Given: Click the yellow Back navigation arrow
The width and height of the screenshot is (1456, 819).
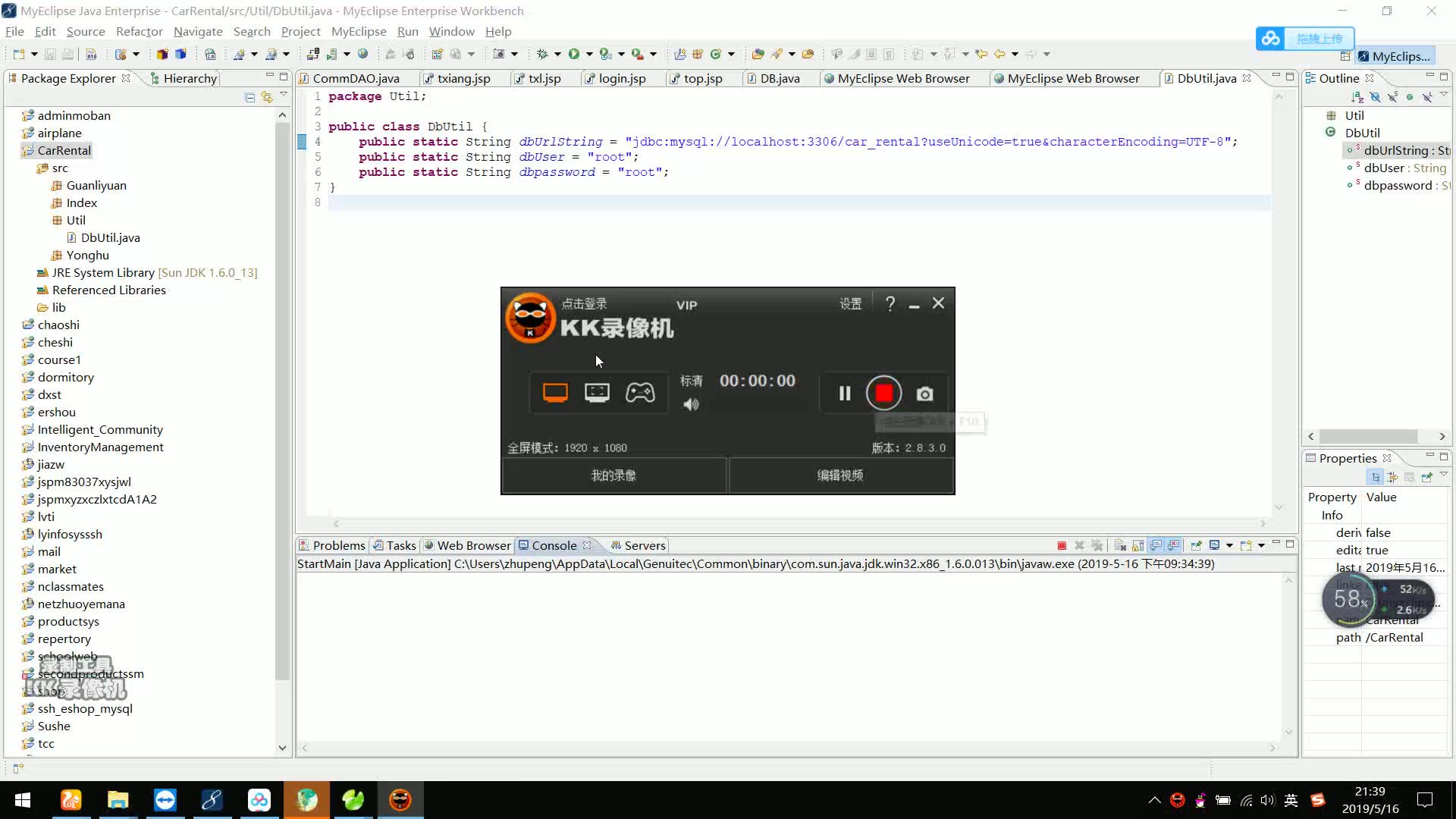Looking at the screenshot, I should click(x=999, y=54).
